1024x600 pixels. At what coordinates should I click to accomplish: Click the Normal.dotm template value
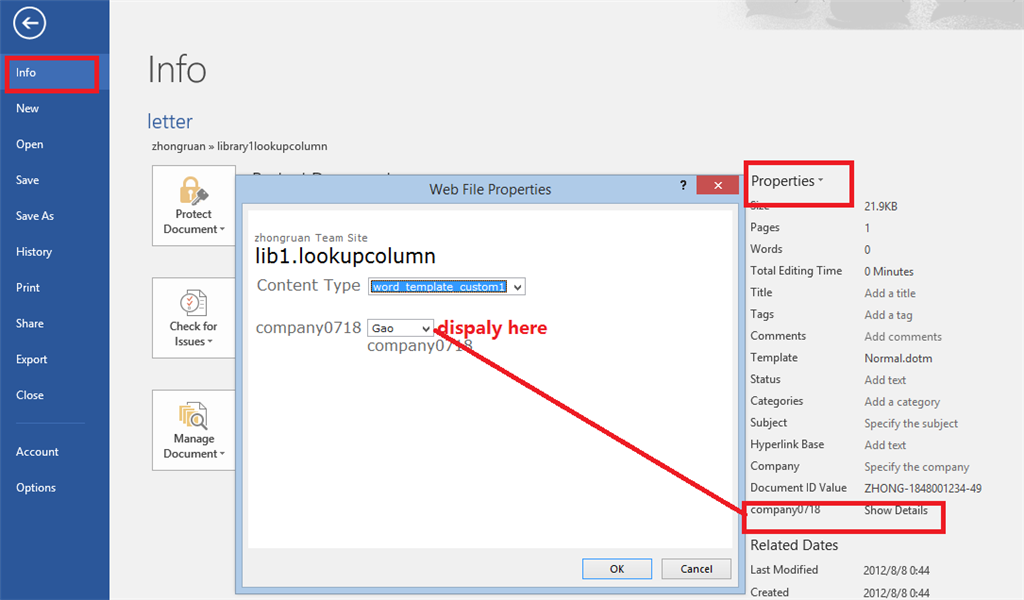[x=898, y=358]
